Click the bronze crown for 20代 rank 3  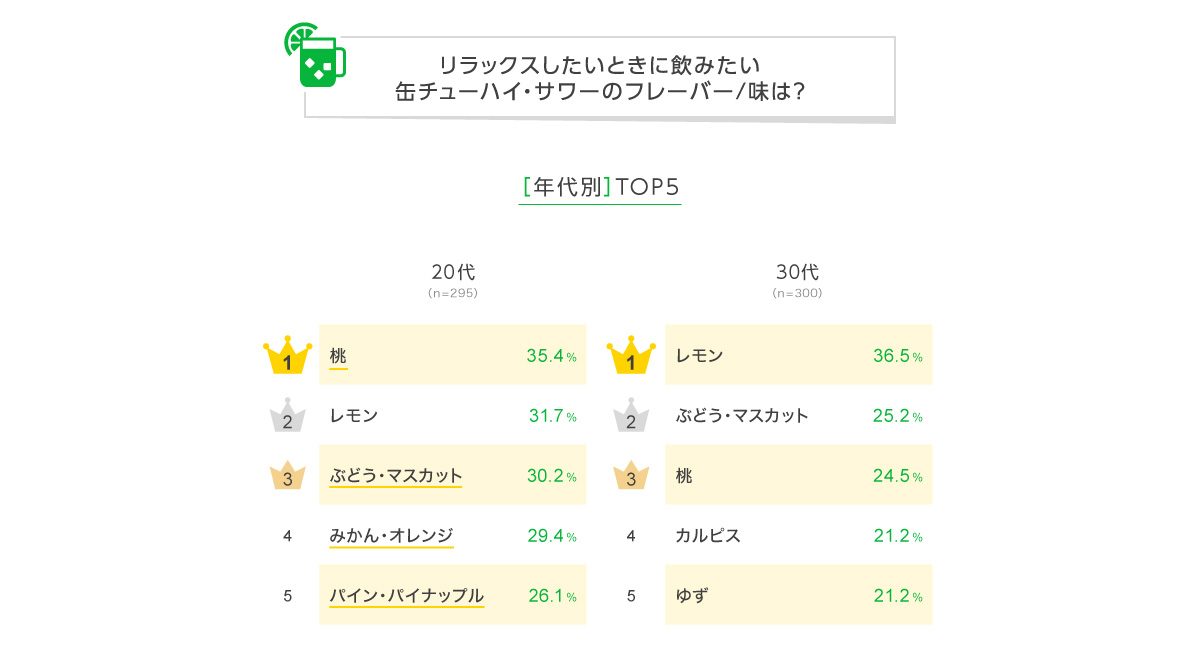[x=287, y=475]
